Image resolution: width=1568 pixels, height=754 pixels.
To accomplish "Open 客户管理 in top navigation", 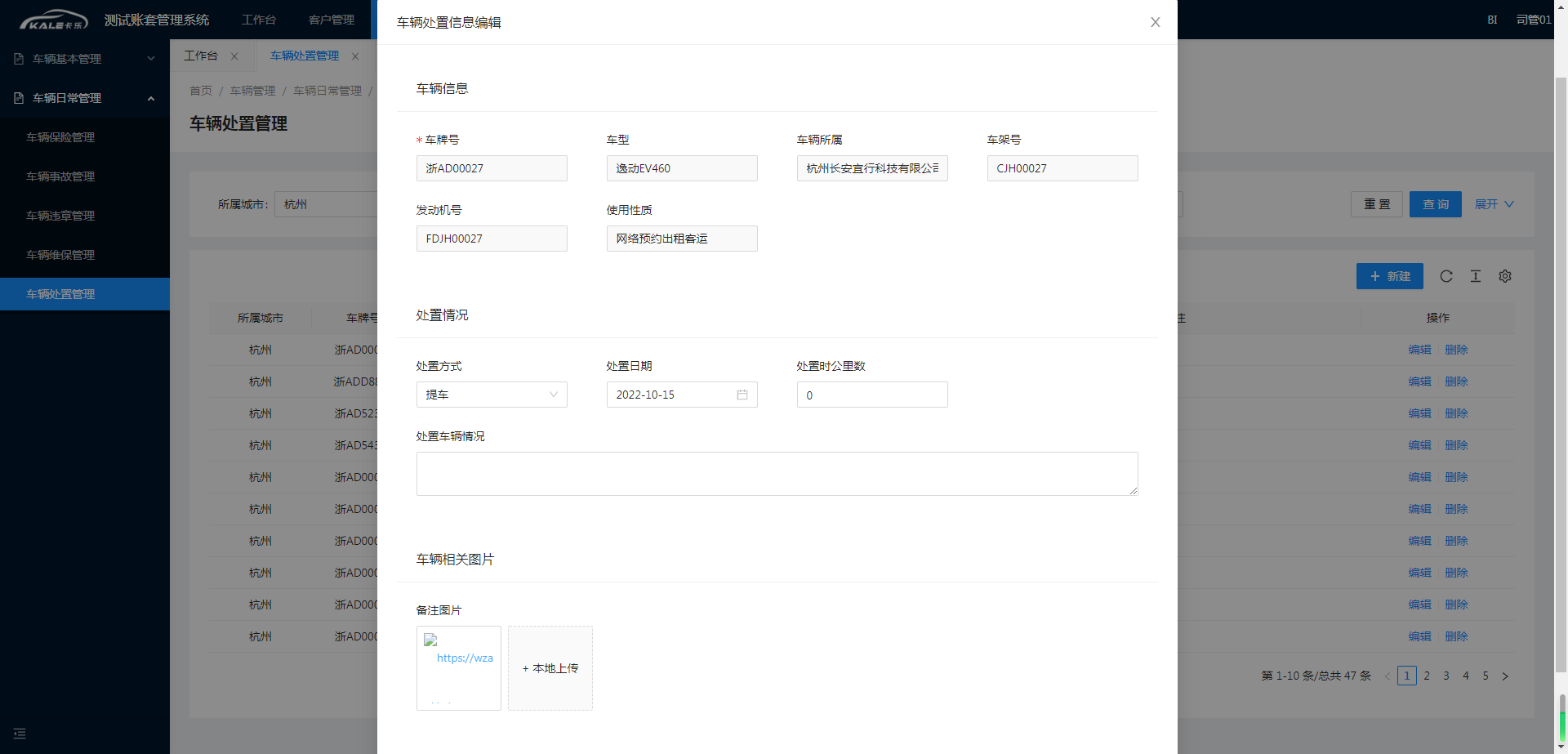I will click(x=332, y=20).
